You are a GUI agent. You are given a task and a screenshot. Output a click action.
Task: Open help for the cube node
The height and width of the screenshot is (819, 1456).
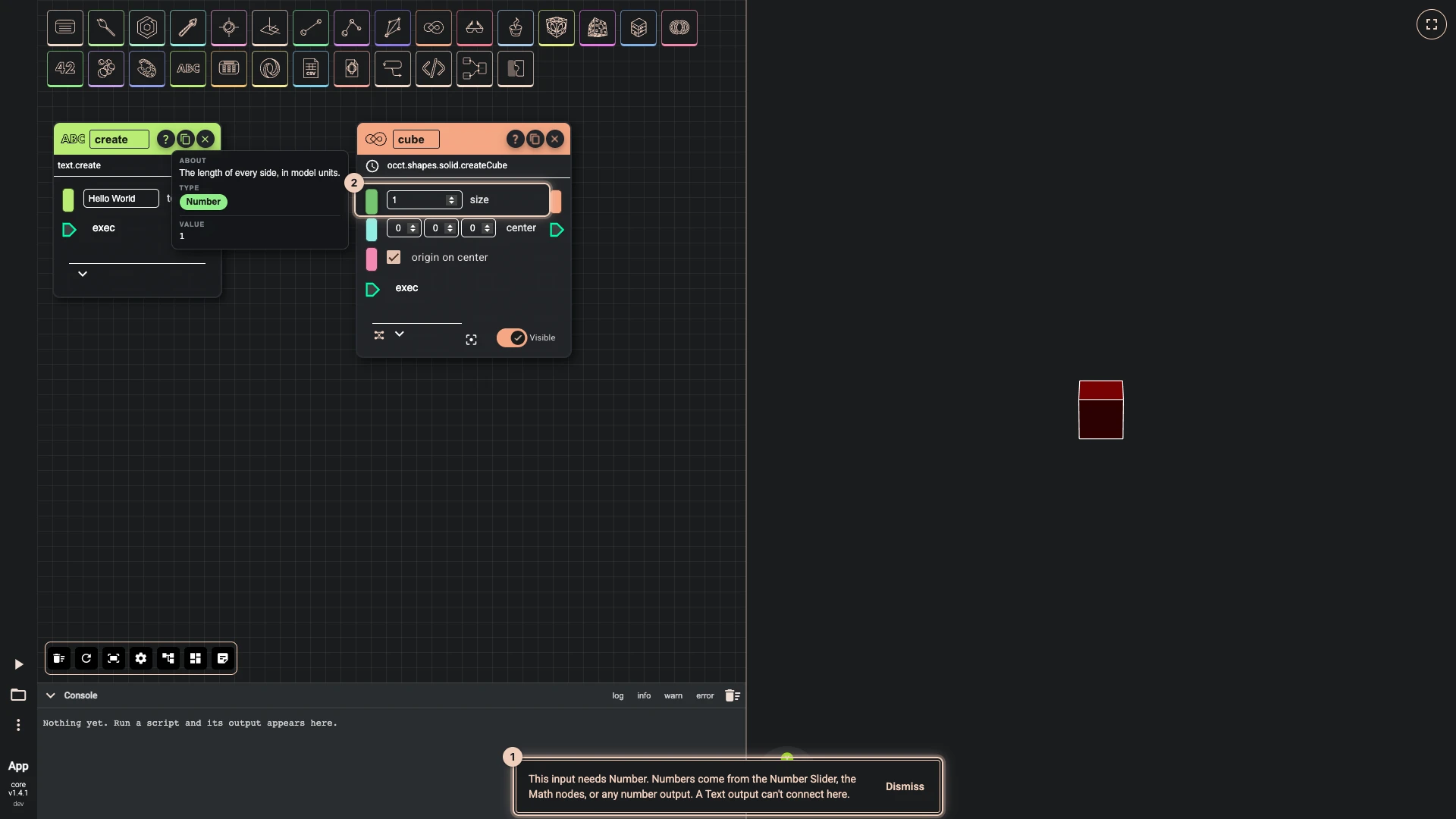click(x=515, y=139)
